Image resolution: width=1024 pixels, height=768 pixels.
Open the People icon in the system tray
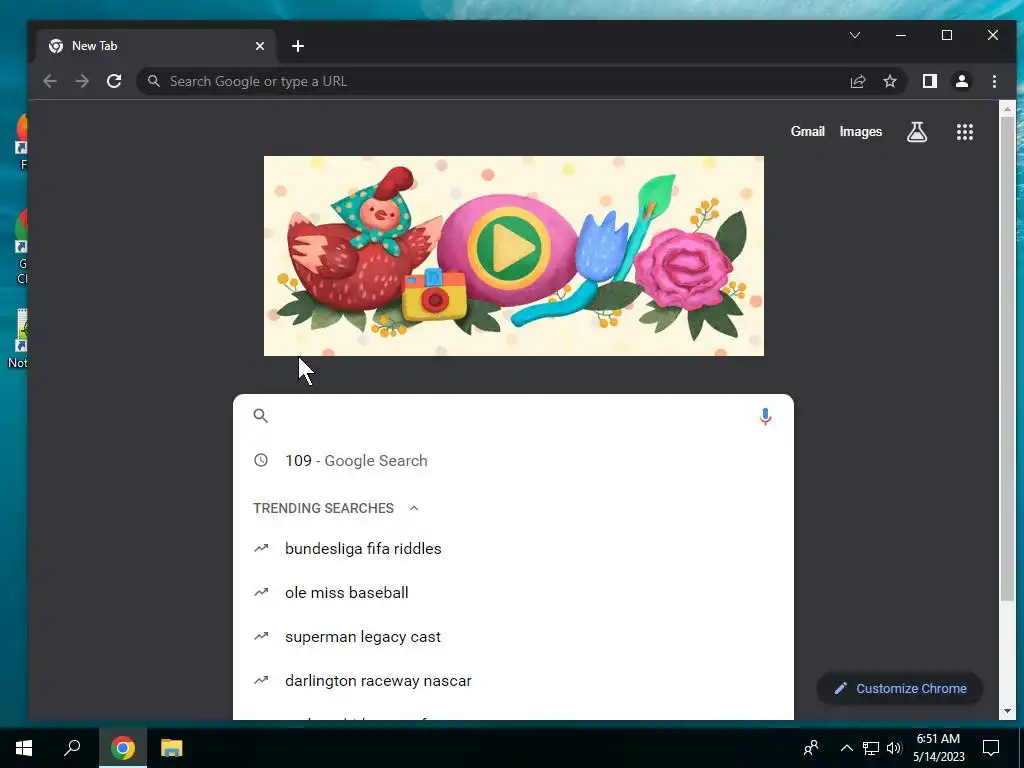click(811, 748)
